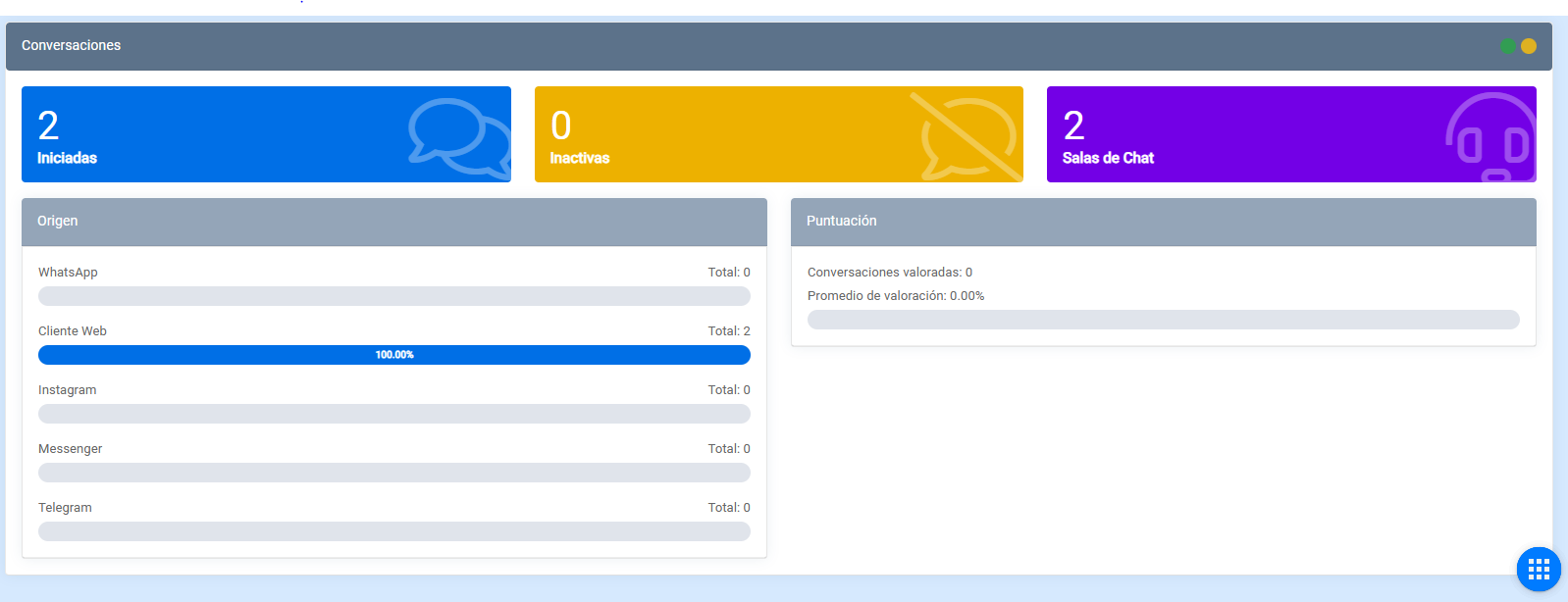Image resolution: width=1568 pixels, height=602 pixels.
Task: Select the Puntuación panel header
Action: (x=1163, y=222)
